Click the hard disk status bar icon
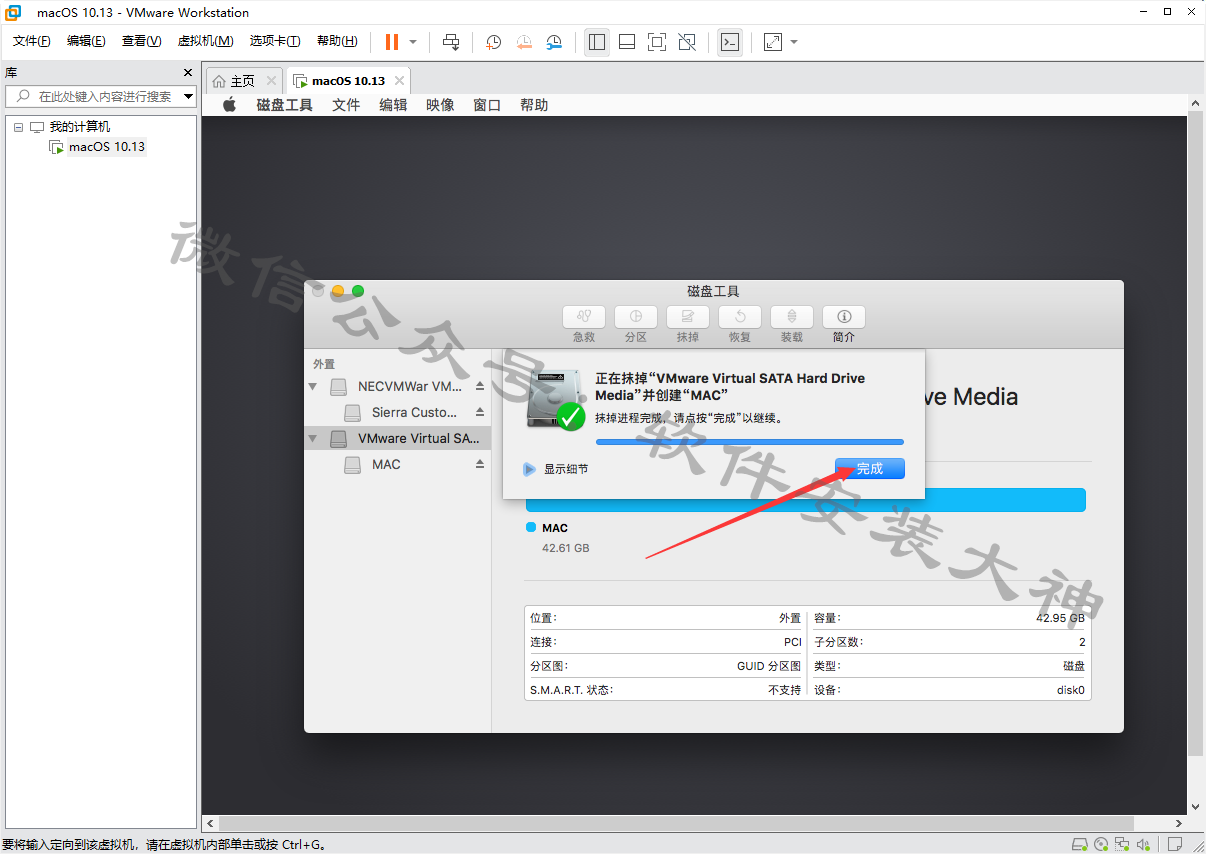The width and height of the screenshot is (1206, 854). pos(1079,845)
